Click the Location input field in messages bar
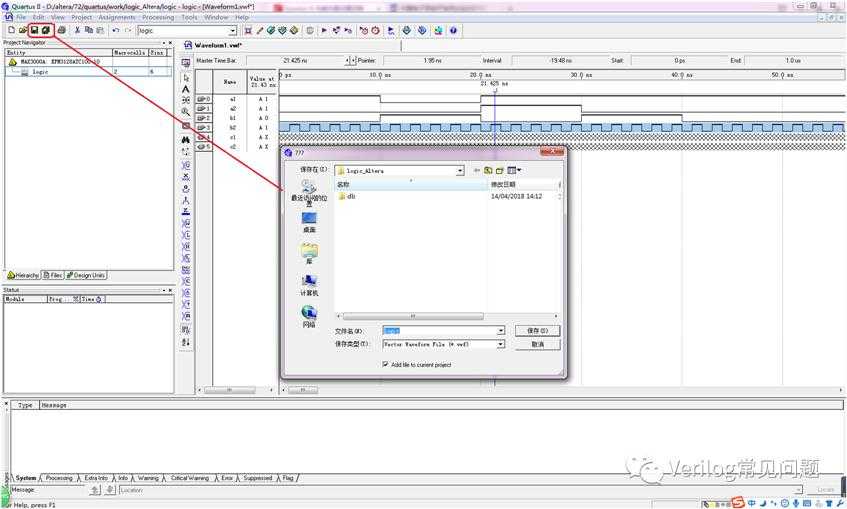Image resolution: width=847 pixels, height=509 pixels. [460, 490]
